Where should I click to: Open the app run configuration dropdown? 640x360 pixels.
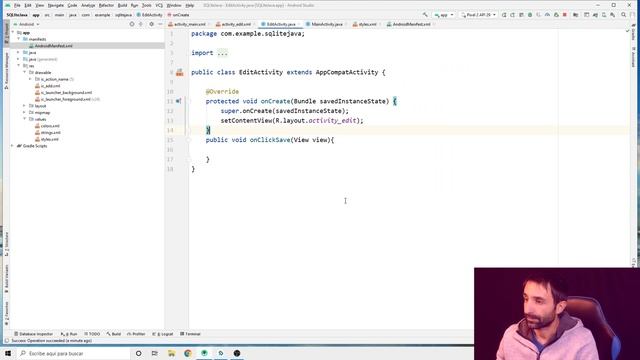click(444, 15)
